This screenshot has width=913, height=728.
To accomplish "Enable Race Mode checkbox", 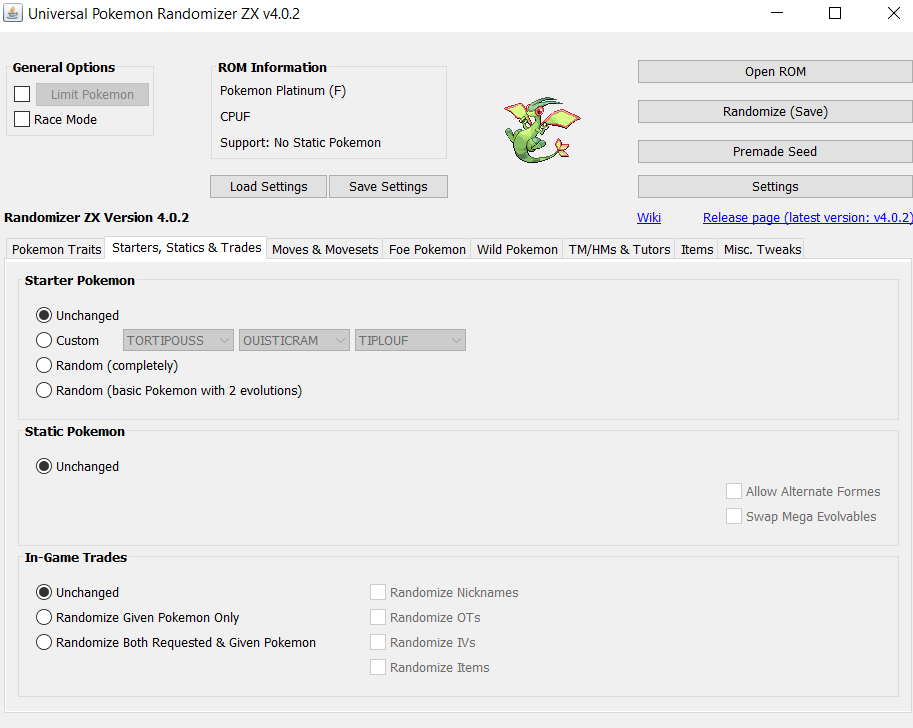I will 22,119.
